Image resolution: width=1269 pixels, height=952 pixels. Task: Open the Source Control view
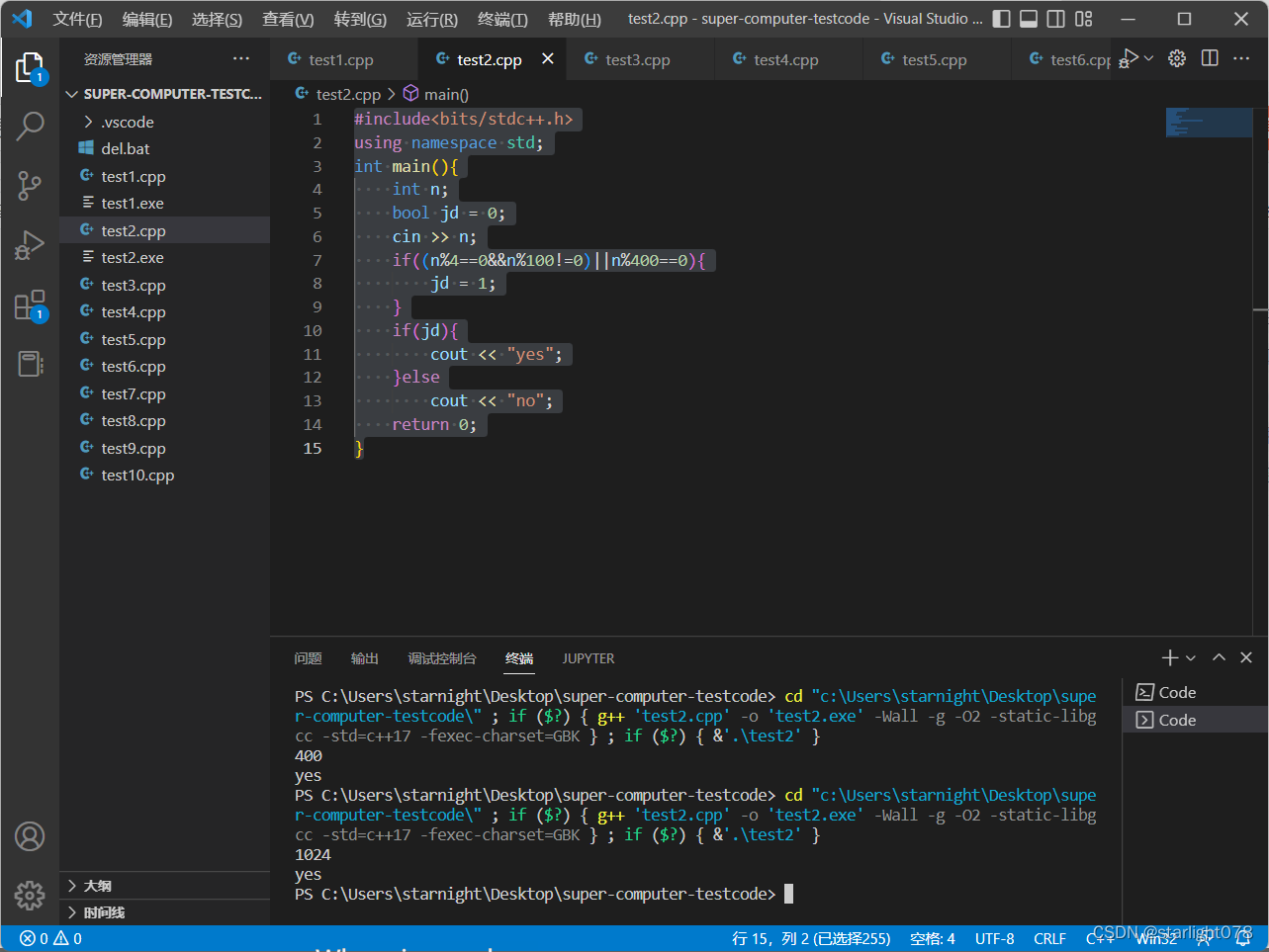pyautogui.click(x=30, y=185)
